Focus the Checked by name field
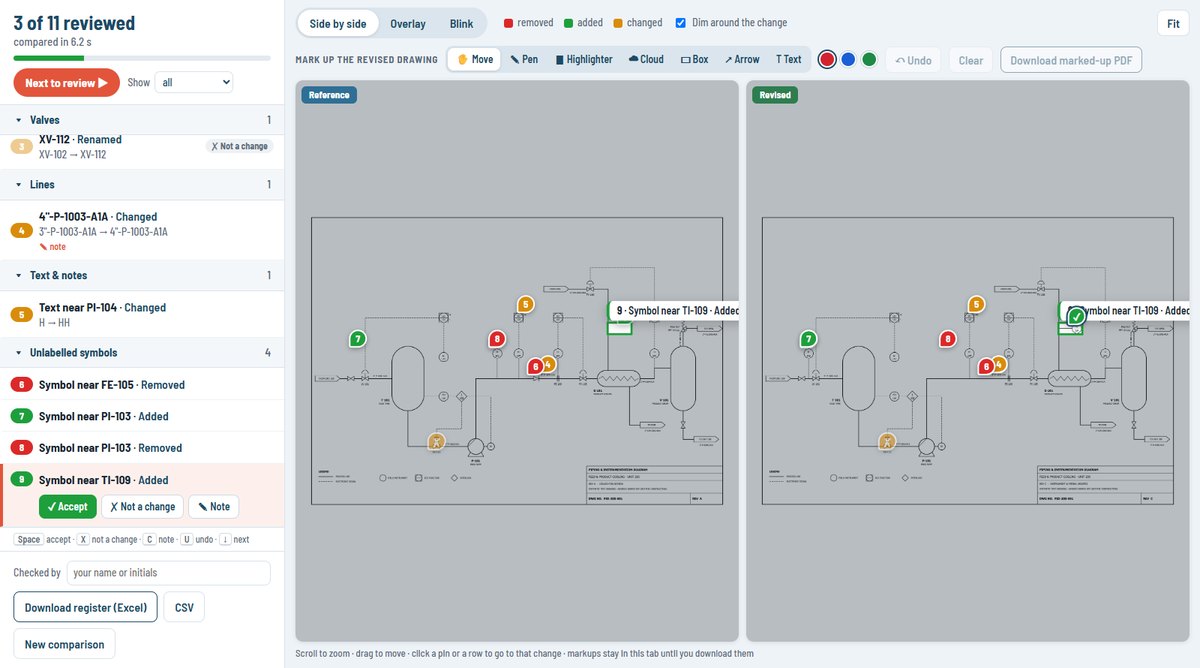The width and height of the screenshot is (1200, 668). click(x=168, y=573)
